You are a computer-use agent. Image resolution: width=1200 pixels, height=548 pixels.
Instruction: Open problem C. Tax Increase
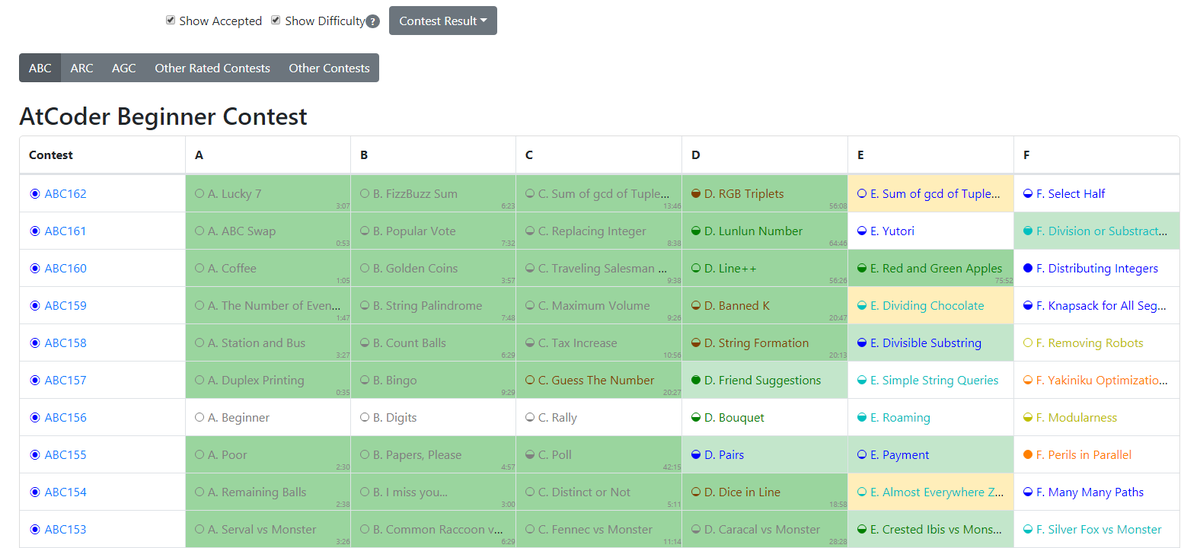[x=577, y=343]
